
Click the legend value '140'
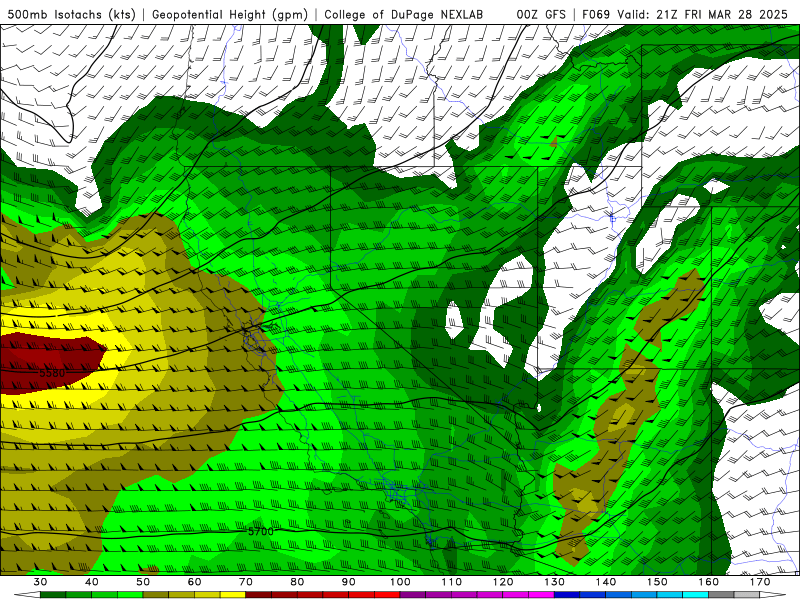tap(606, 582)
